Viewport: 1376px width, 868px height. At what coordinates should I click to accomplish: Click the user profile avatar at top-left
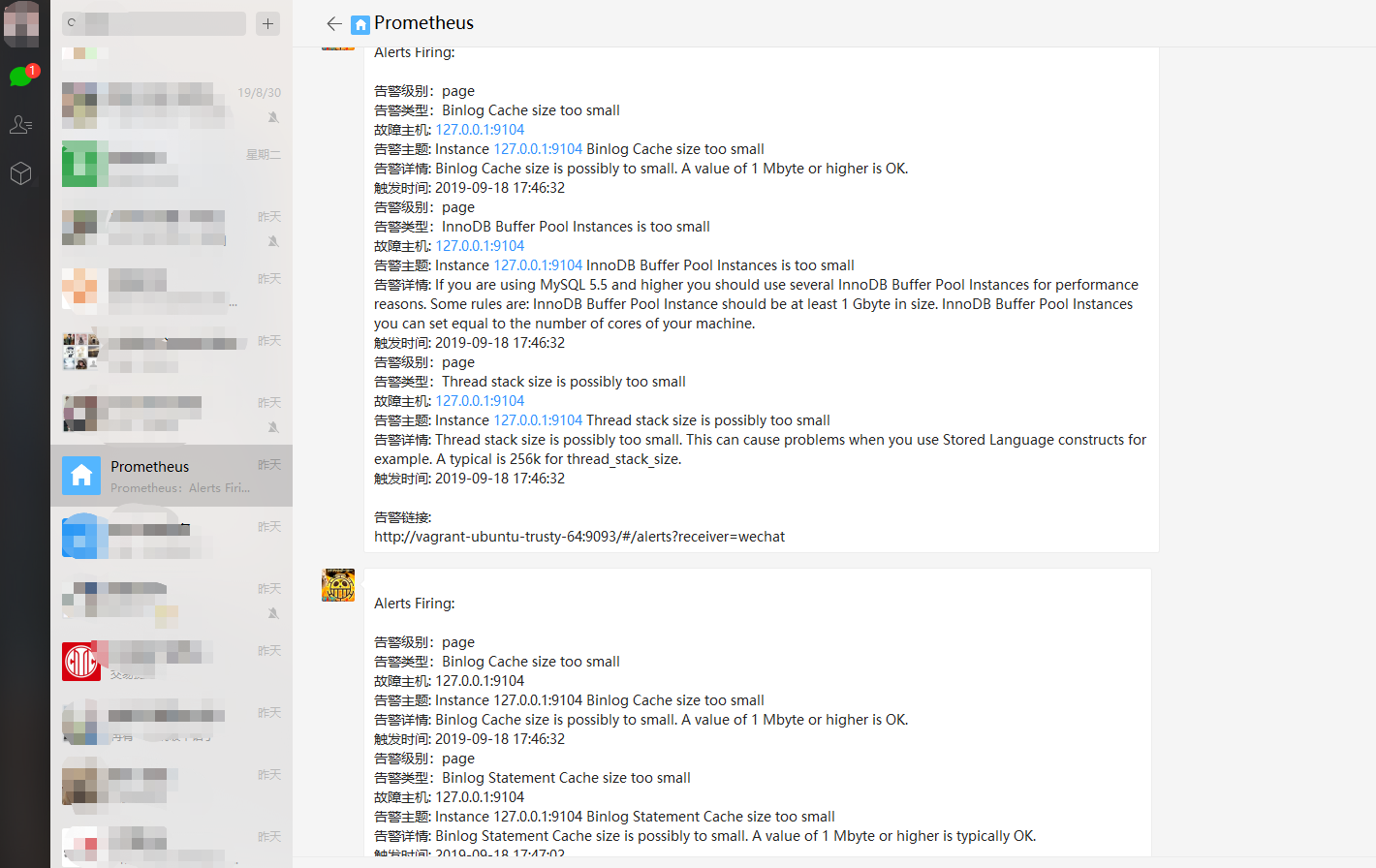click(21, 24)
